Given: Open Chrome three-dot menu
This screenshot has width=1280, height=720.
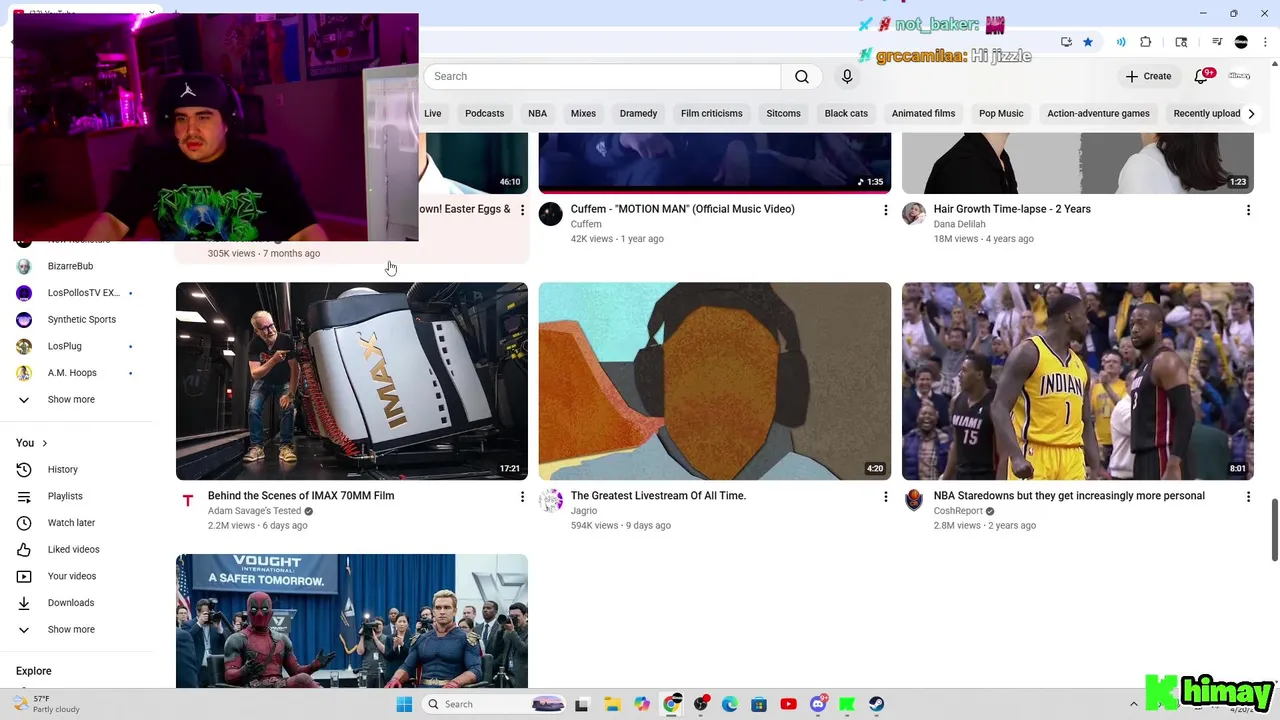Looking at the screenshot, I should pyautogui.click(x=1265, y=42).
